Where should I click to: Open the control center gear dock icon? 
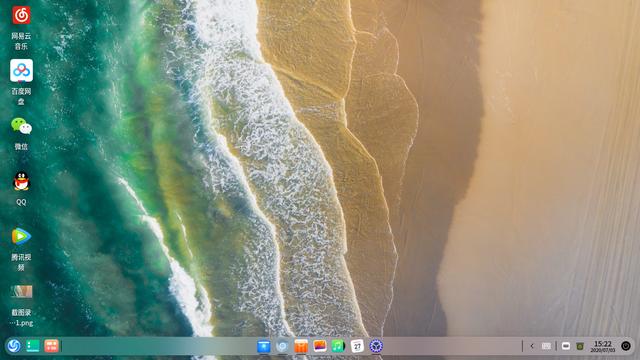coord(376,347)
